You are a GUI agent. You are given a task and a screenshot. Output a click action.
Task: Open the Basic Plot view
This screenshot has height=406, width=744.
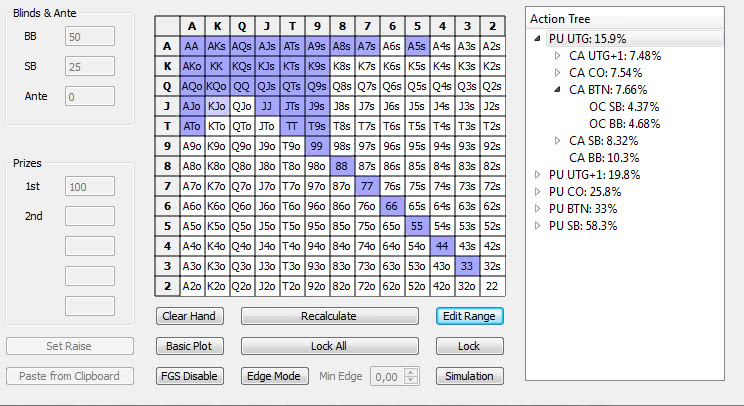(x=188, y=346)
